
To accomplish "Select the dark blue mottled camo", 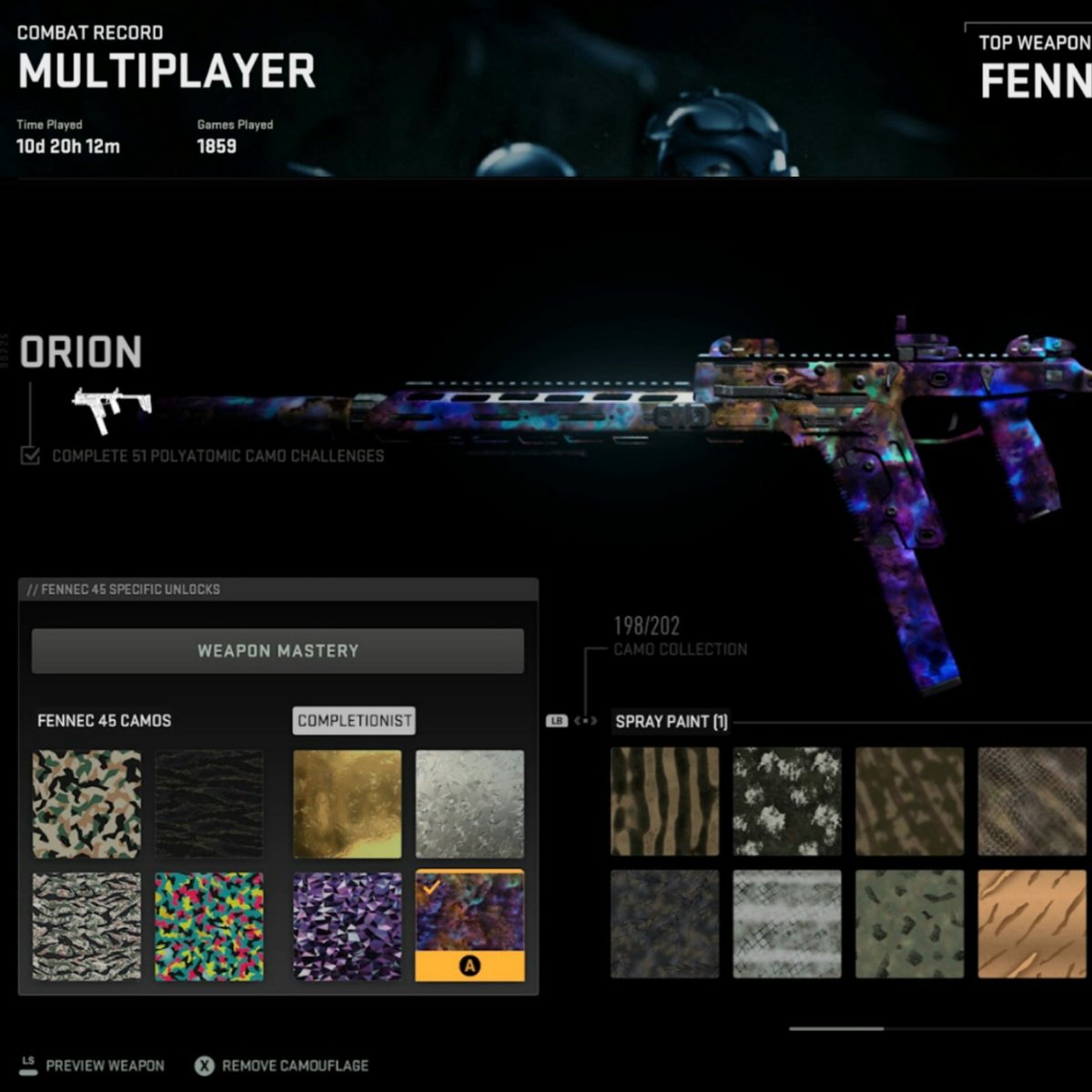I will pyautogui.click(x=664, y=924).
